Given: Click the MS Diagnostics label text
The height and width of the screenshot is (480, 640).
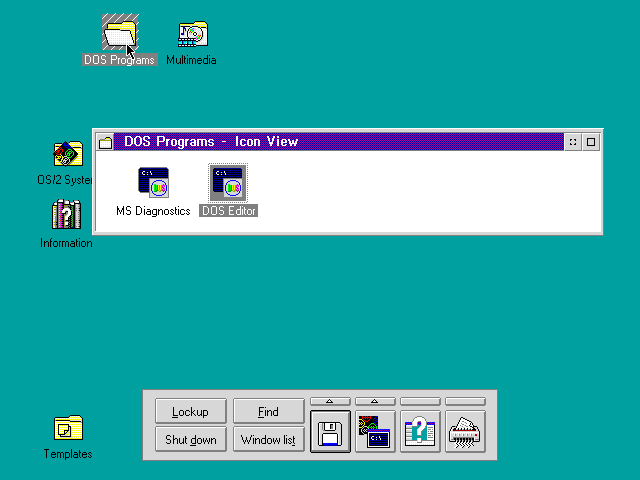Looking at the screenshot, I should click(153, 211).
